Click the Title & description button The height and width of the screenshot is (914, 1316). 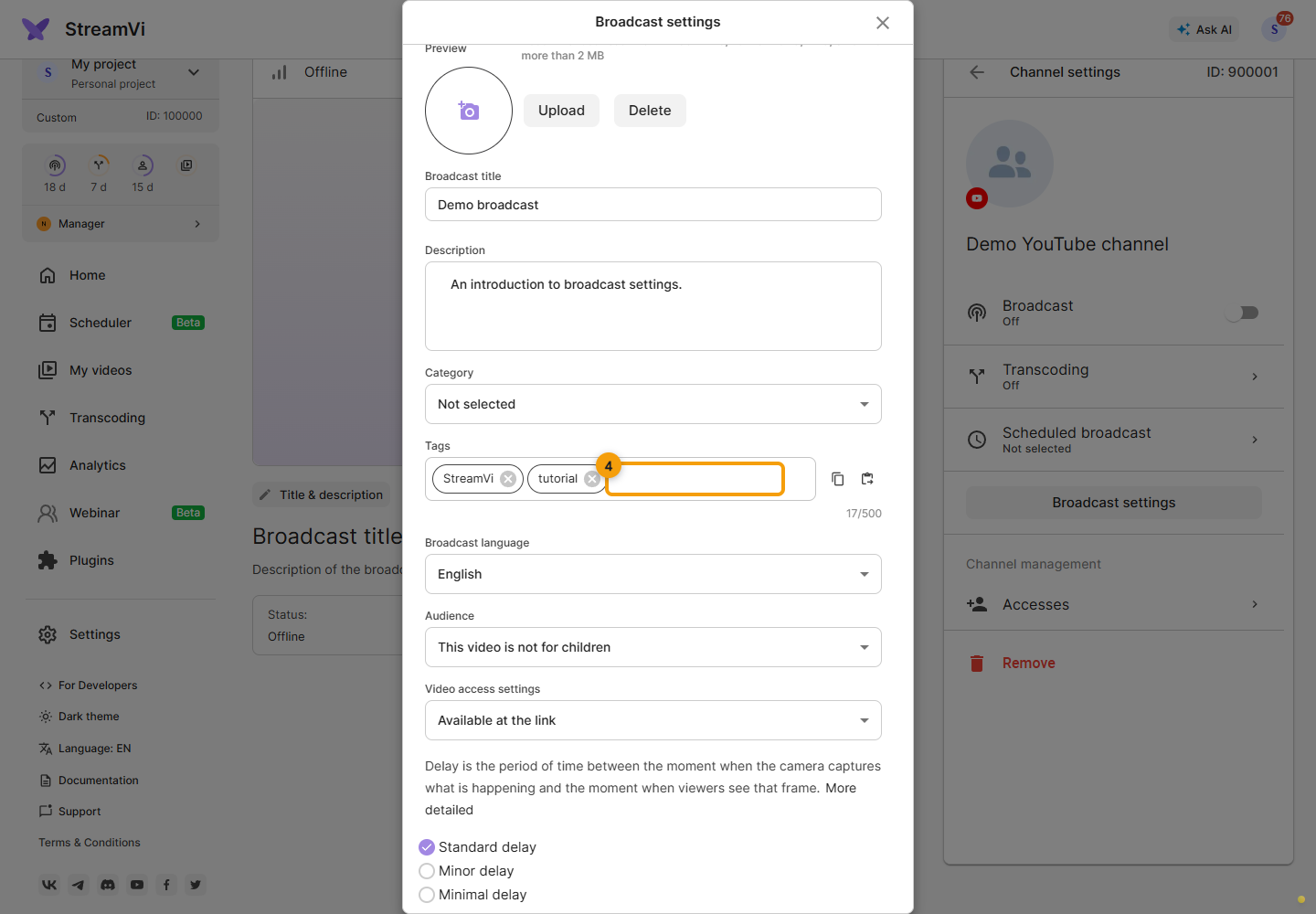point(321,494)
